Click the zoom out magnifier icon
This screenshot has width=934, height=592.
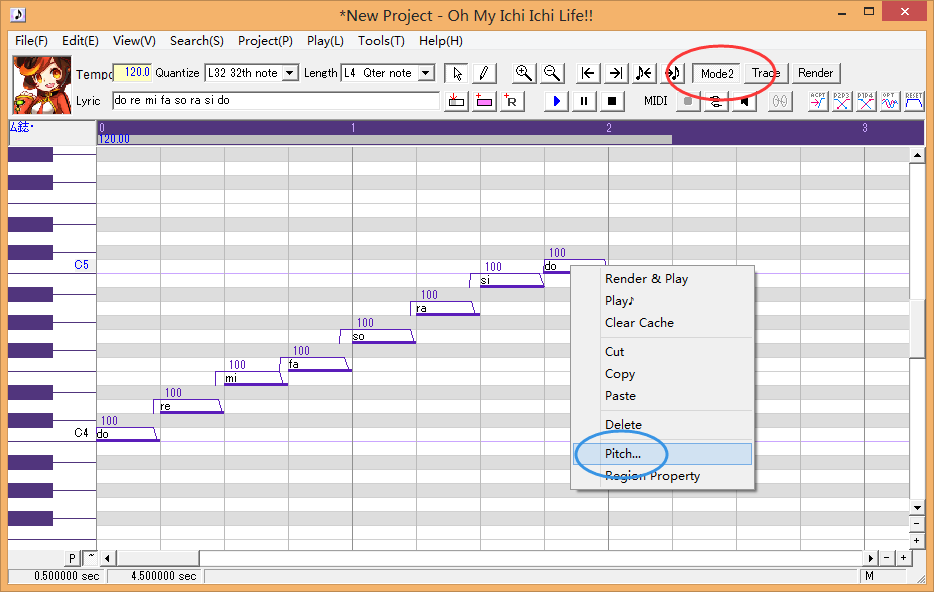551,73
